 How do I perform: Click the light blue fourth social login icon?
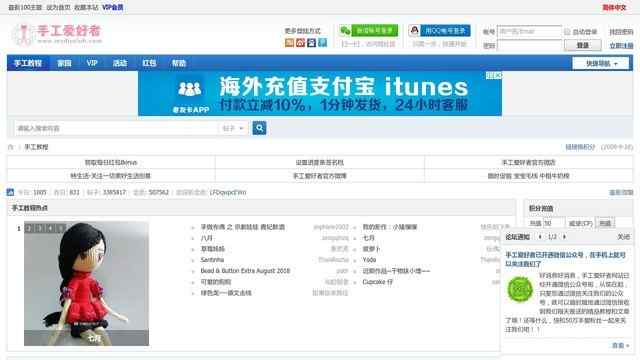(322, 42)
